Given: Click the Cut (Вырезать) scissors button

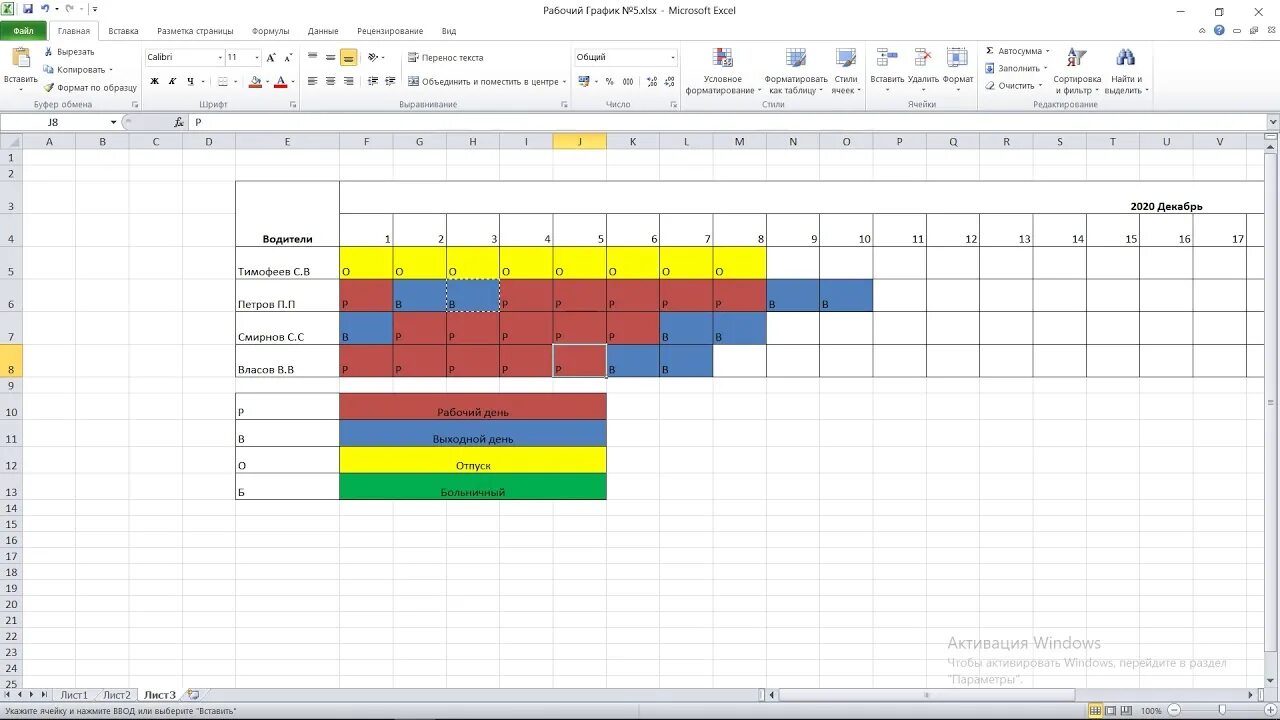Looking at the screenshot, I should 69,52.
